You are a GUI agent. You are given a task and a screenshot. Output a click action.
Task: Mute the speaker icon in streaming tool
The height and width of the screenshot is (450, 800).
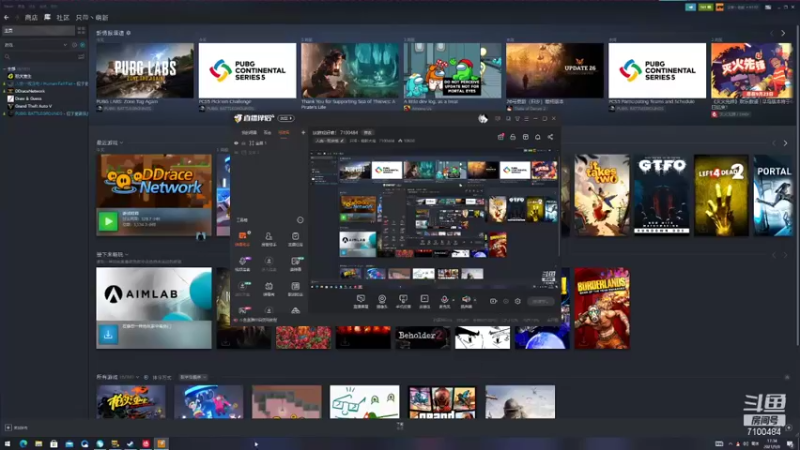coord(466,301)
